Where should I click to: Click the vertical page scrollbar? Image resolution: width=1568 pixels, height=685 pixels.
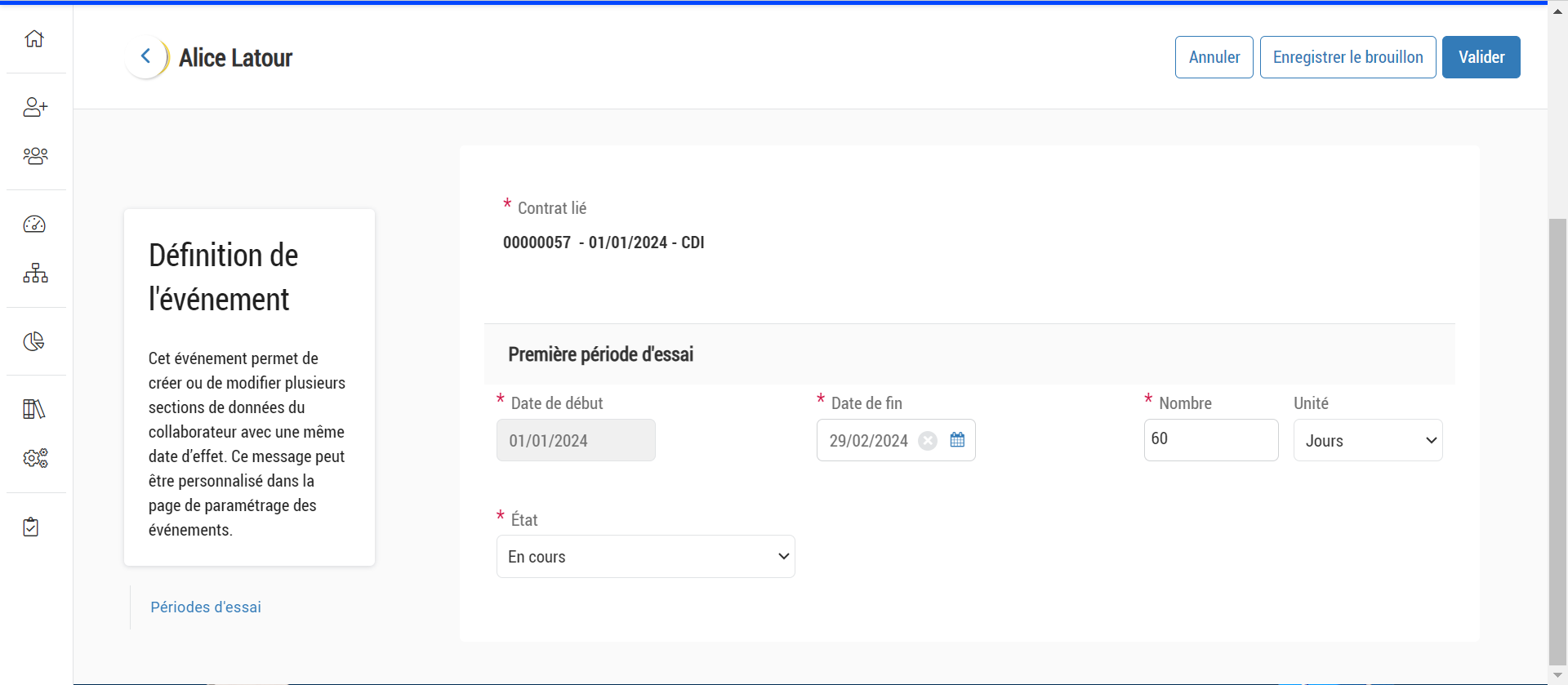(x=1557, y=441)
